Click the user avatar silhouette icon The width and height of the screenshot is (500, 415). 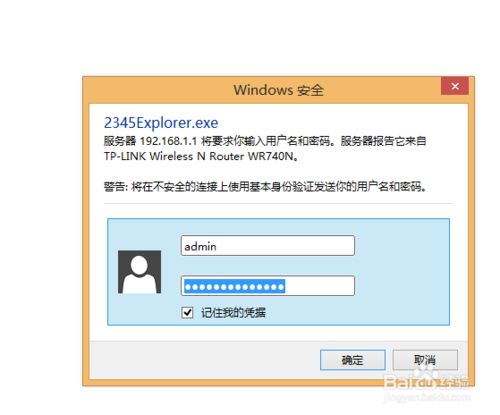[139, 272]
